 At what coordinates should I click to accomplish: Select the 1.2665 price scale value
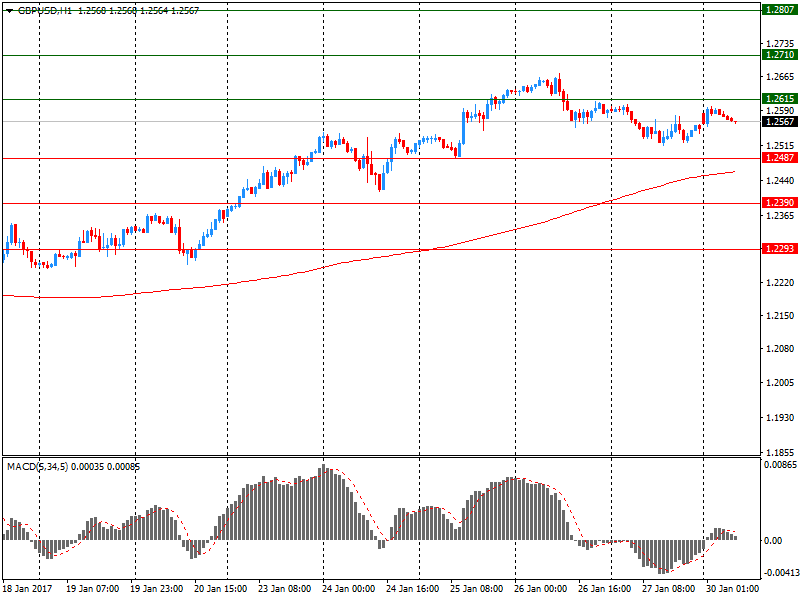pos(780,77)
